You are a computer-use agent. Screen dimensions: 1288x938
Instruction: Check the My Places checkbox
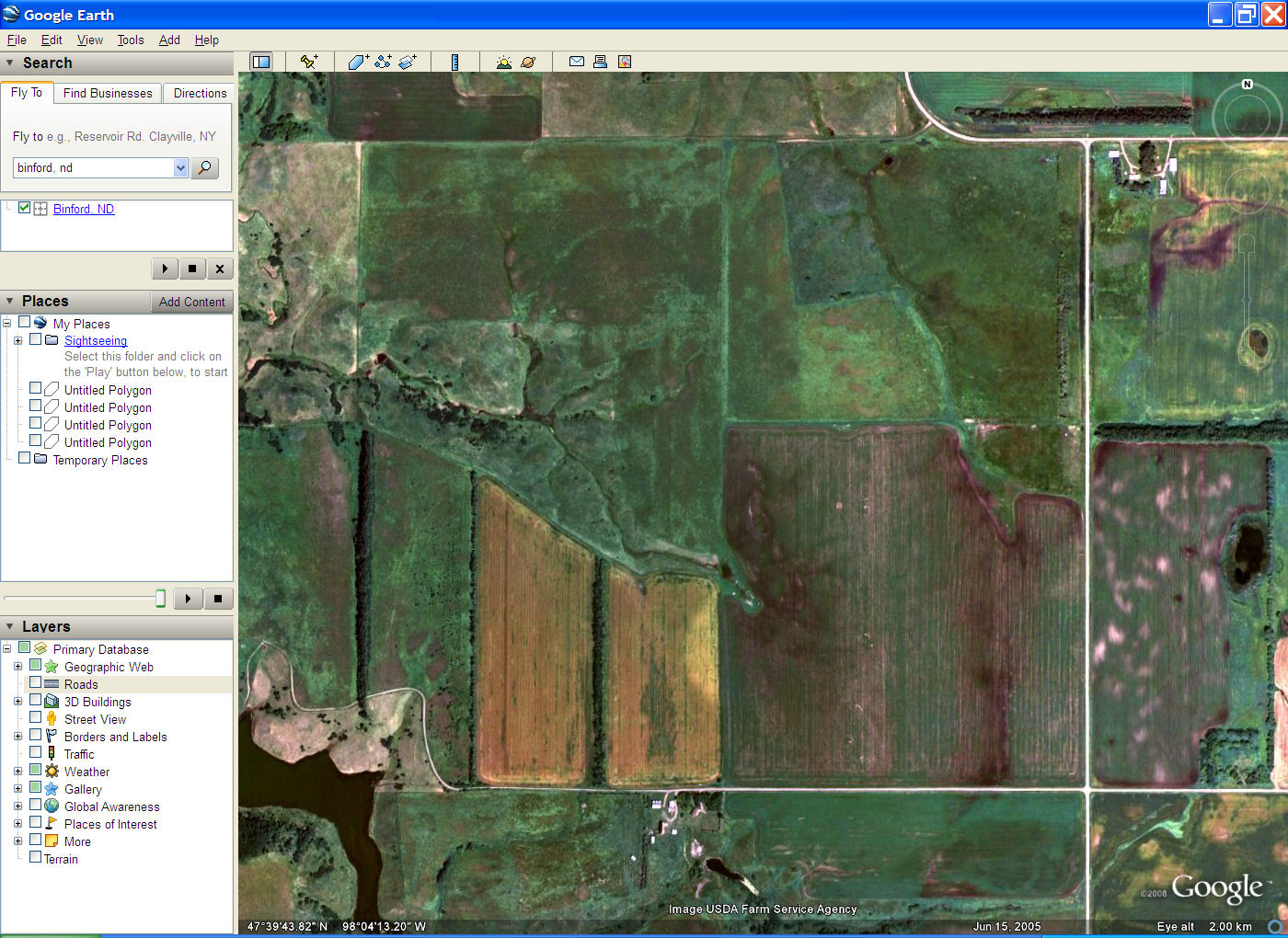coord(24,323)
